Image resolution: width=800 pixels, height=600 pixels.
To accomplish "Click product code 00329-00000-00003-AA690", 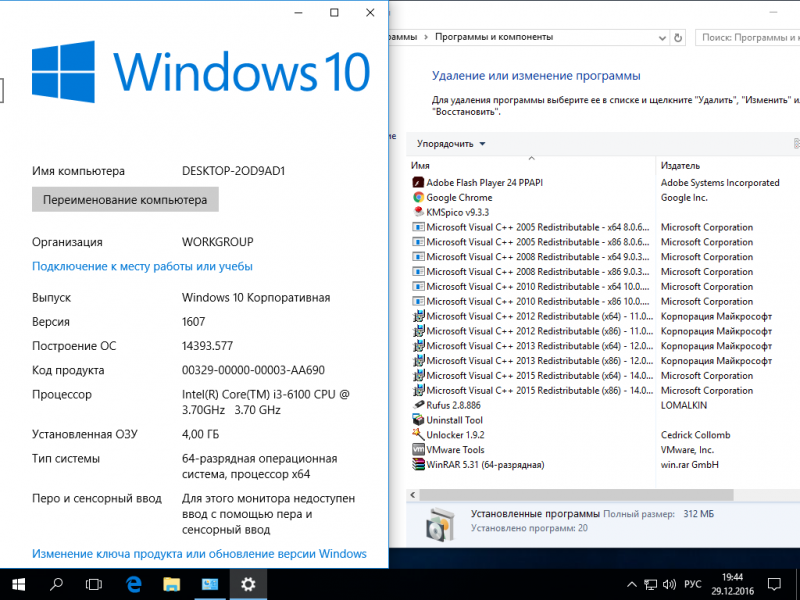I will 253,370.
